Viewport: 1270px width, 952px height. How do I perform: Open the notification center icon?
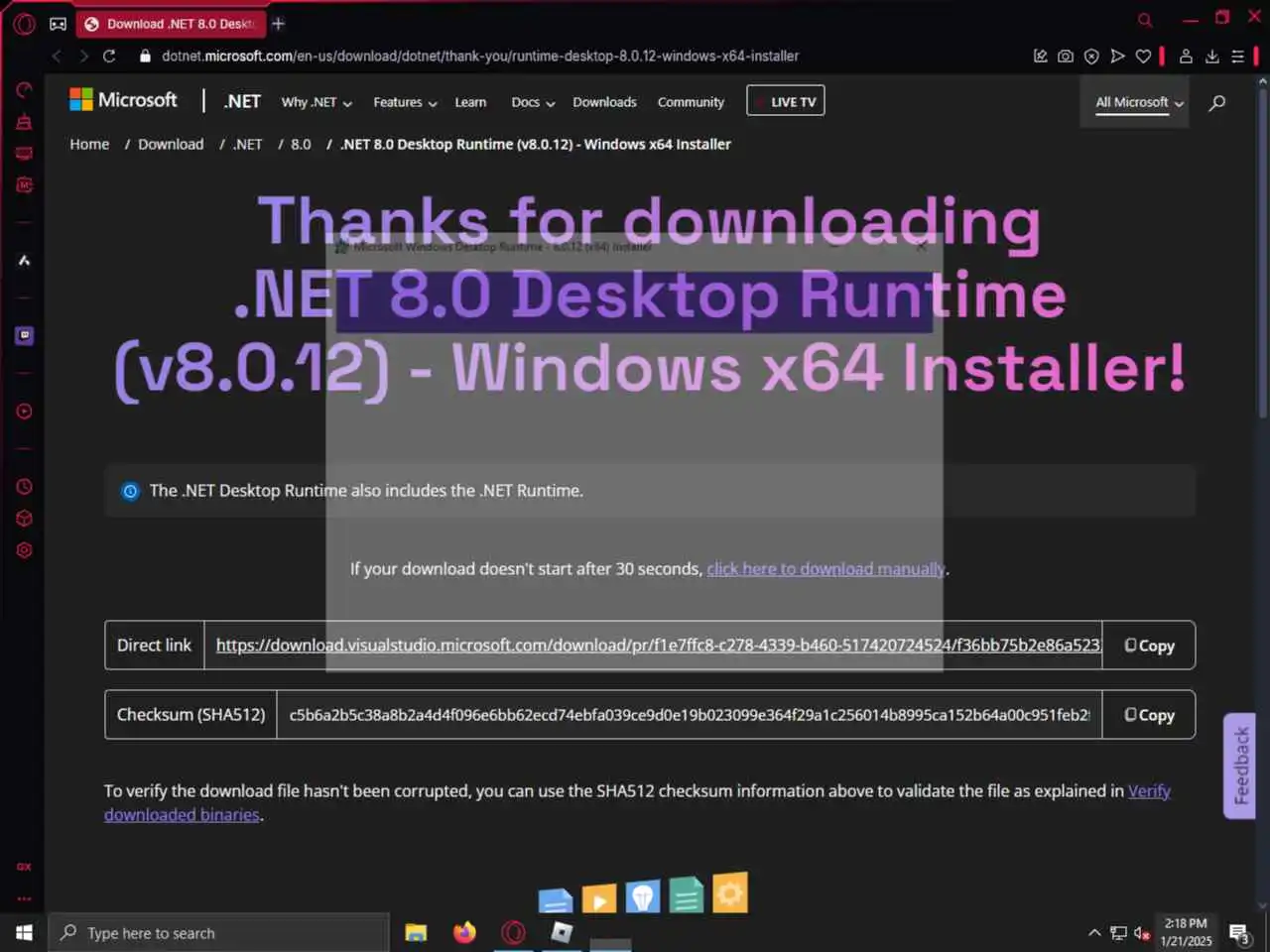[1238, 933]
